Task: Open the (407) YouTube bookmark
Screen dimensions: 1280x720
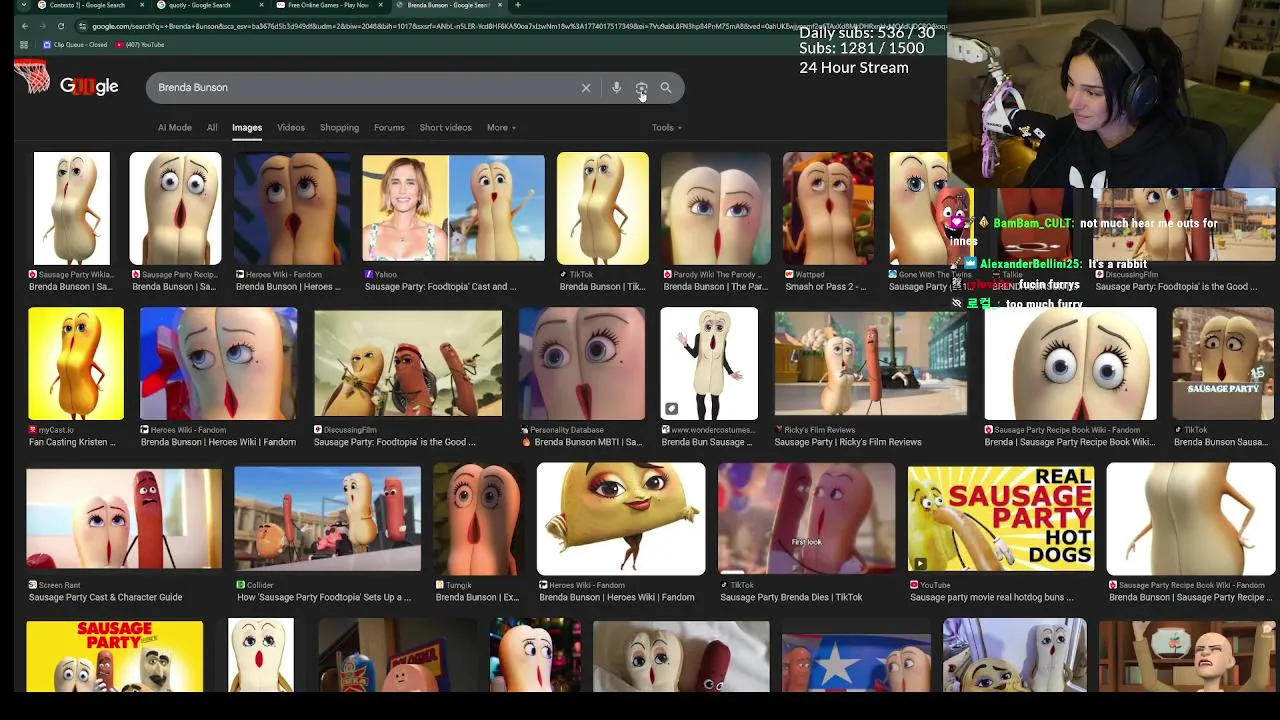Action: pos(139,45)
